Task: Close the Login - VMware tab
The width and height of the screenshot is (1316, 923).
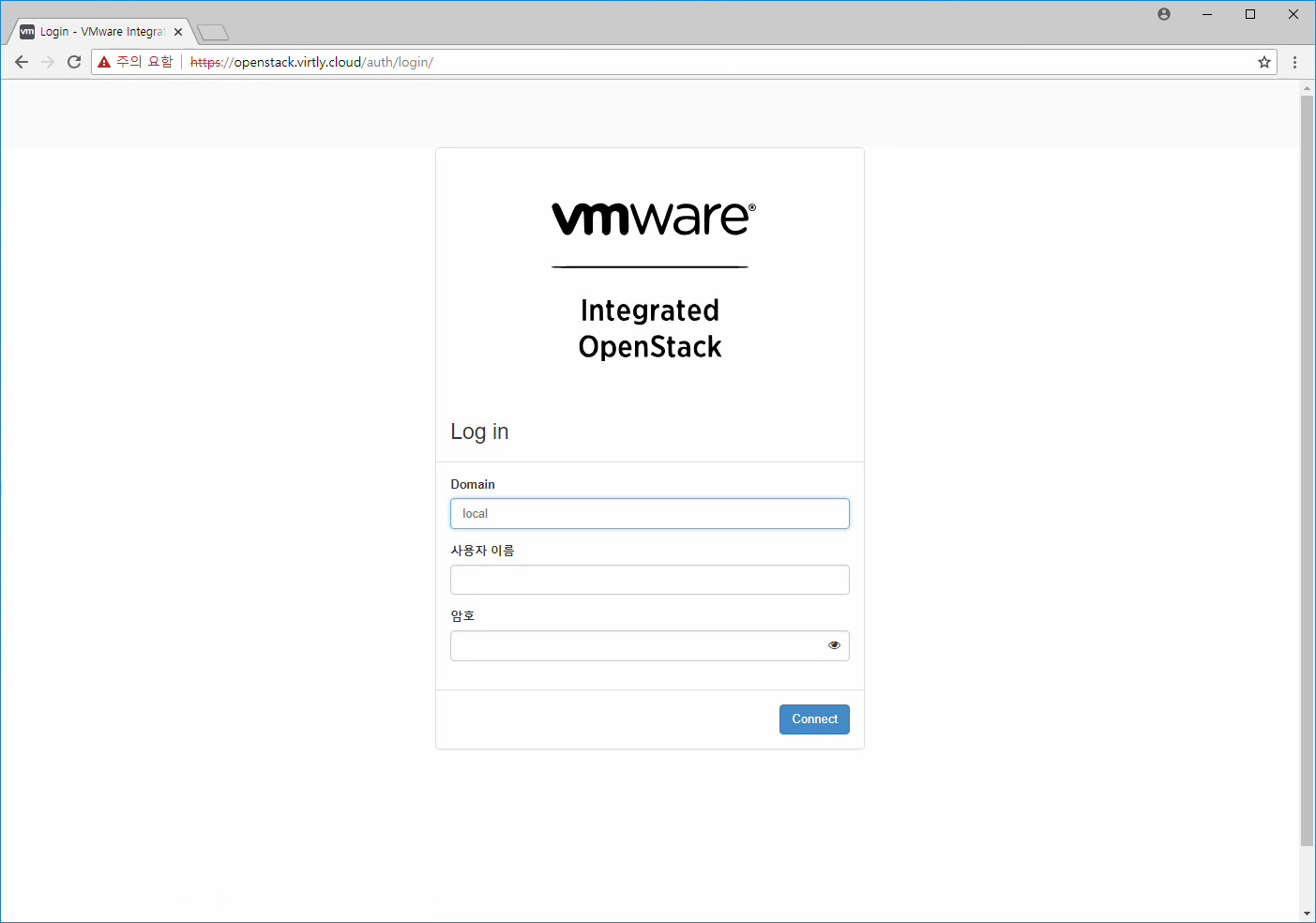Action: point(178,32)
